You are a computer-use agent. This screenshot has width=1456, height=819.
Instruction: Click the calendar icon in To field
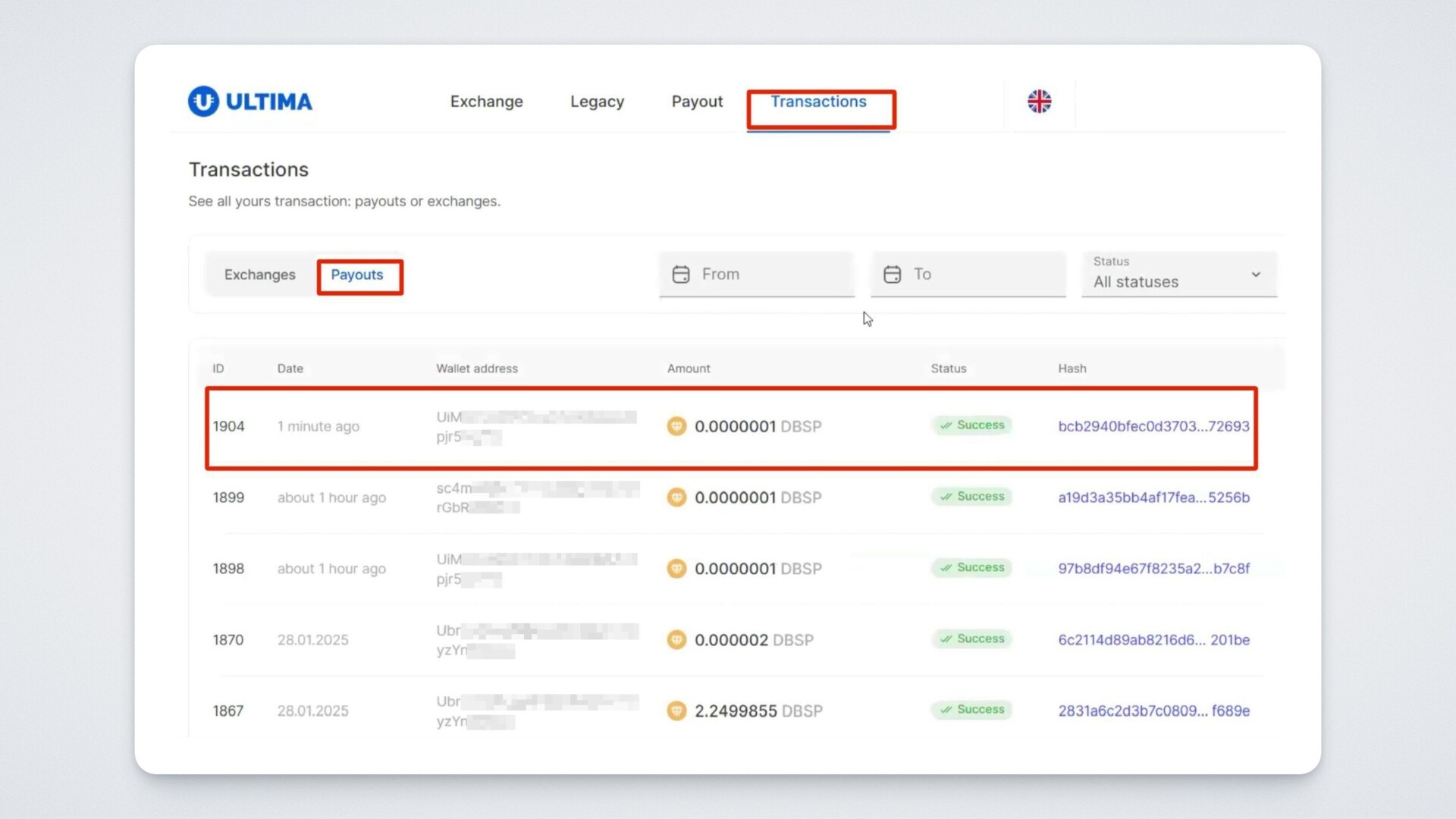(893, 275)
